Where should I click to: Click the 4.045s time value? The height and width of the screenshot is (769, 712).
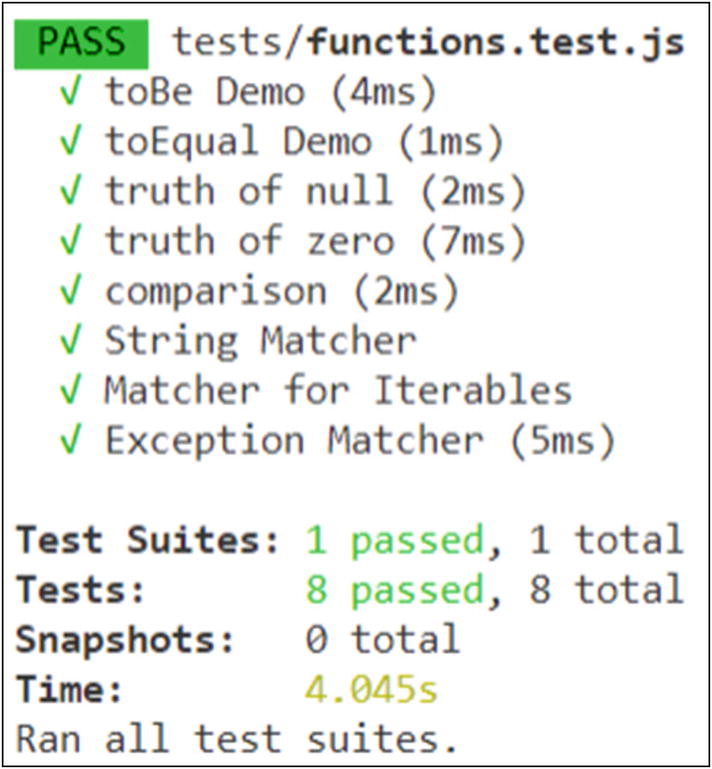click(x=371, y=690)
